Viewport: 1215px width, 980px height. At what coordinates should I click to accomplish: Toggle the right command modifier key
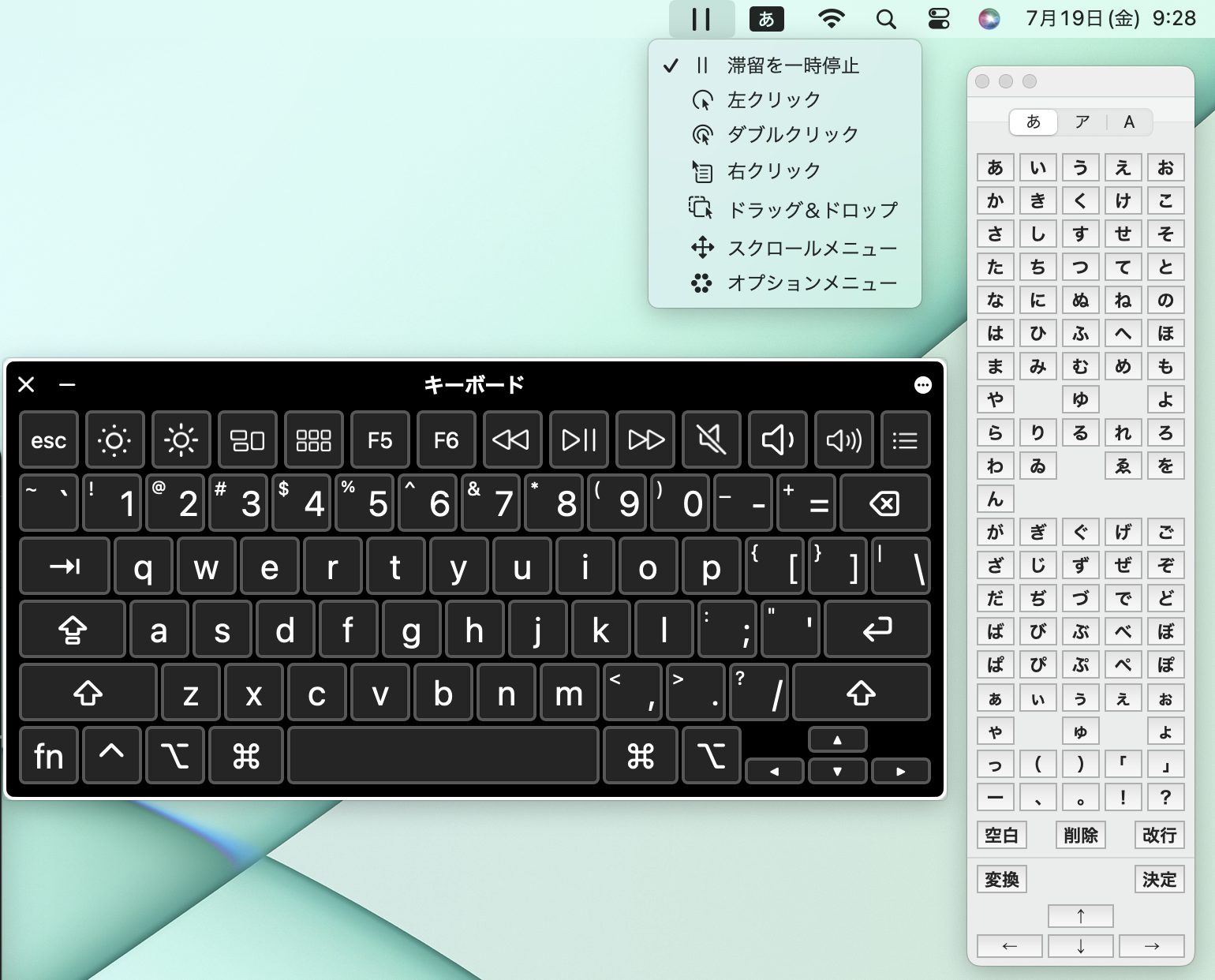click(641, 756)
